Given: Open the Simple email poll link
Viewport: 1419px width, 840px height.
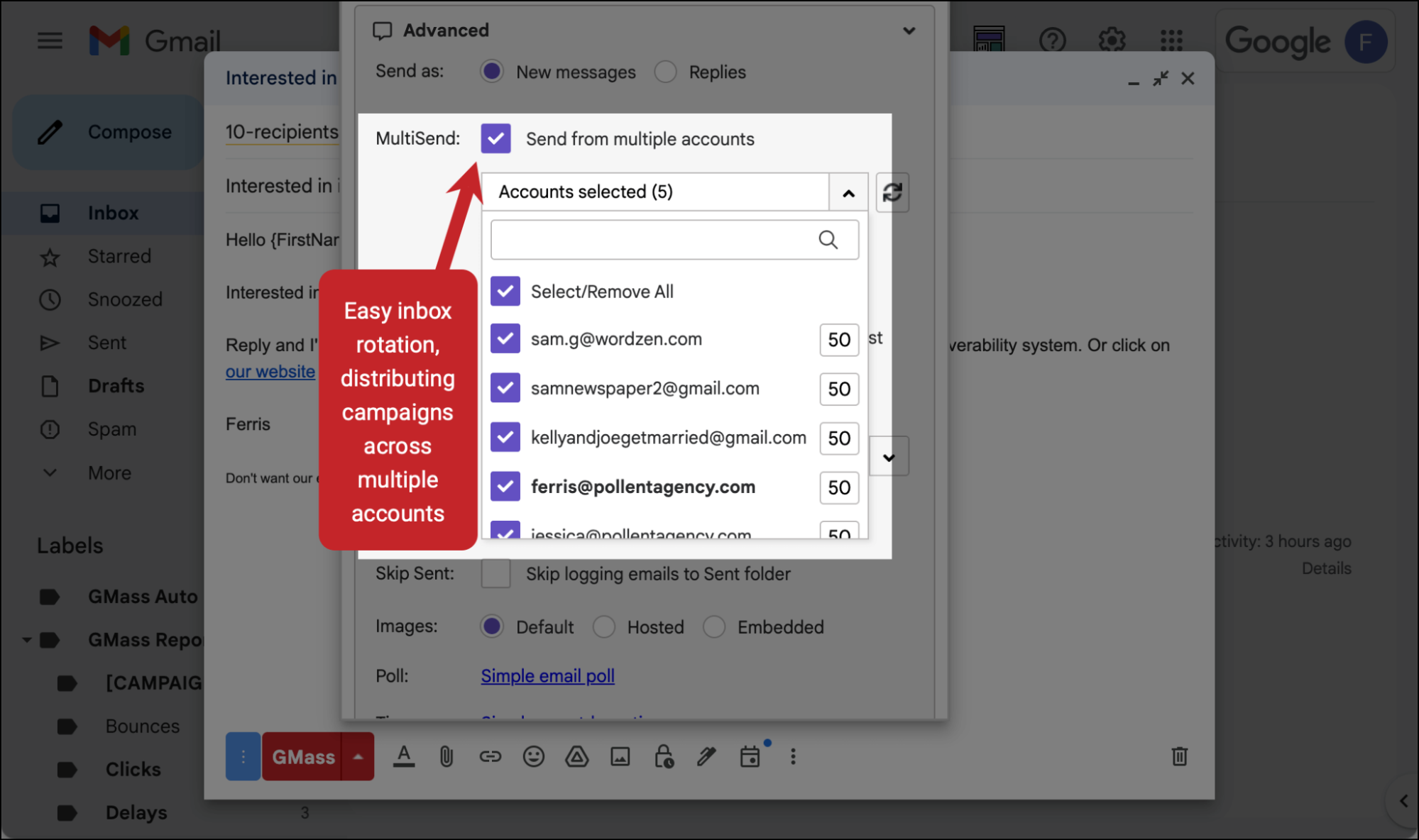Looking at the screenshot, I should click(547, 675).
